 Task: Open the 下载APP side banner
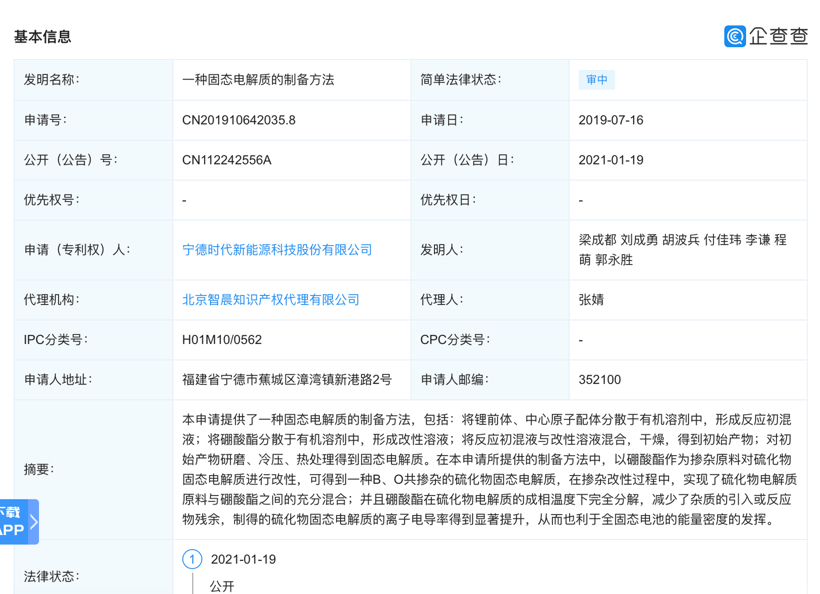[x=19, y=521]
